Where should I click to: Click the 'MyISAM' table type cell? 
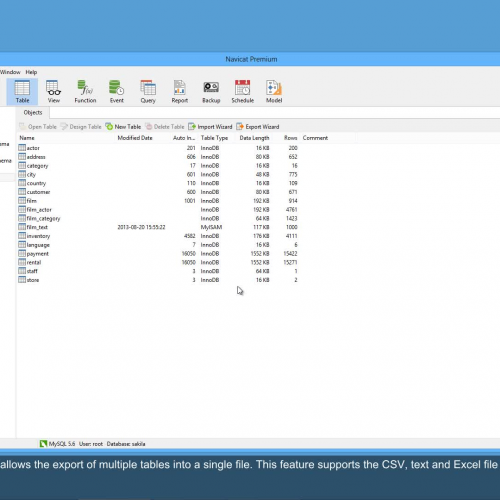pos(211,227)
